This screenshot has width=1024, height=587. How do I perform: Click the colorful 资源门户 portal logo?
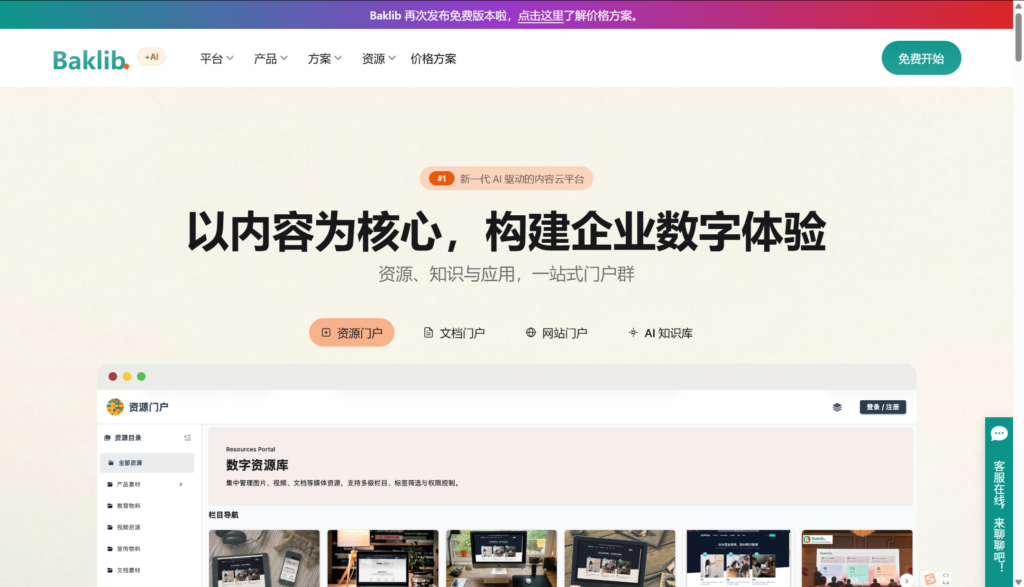[x=115, y=407]
